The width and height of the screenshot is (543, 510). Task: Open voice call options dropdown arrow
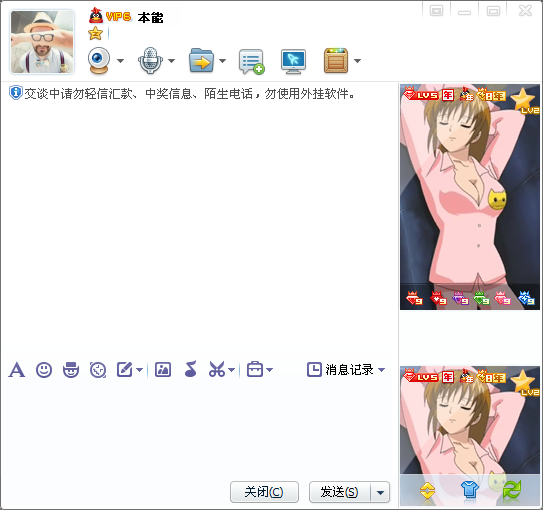171,61
